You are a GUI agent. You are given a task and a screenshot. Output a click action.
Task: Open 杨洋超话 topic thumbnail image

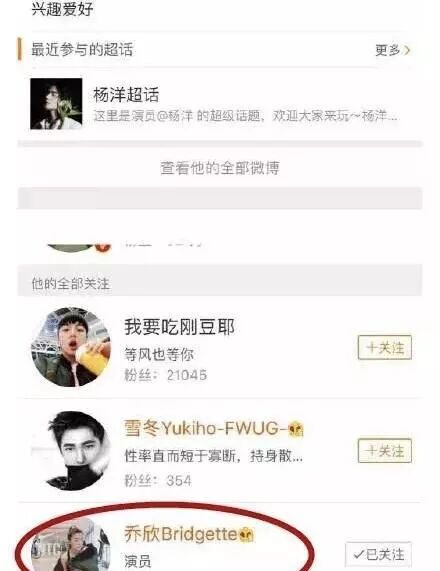[x=56, y=104]
